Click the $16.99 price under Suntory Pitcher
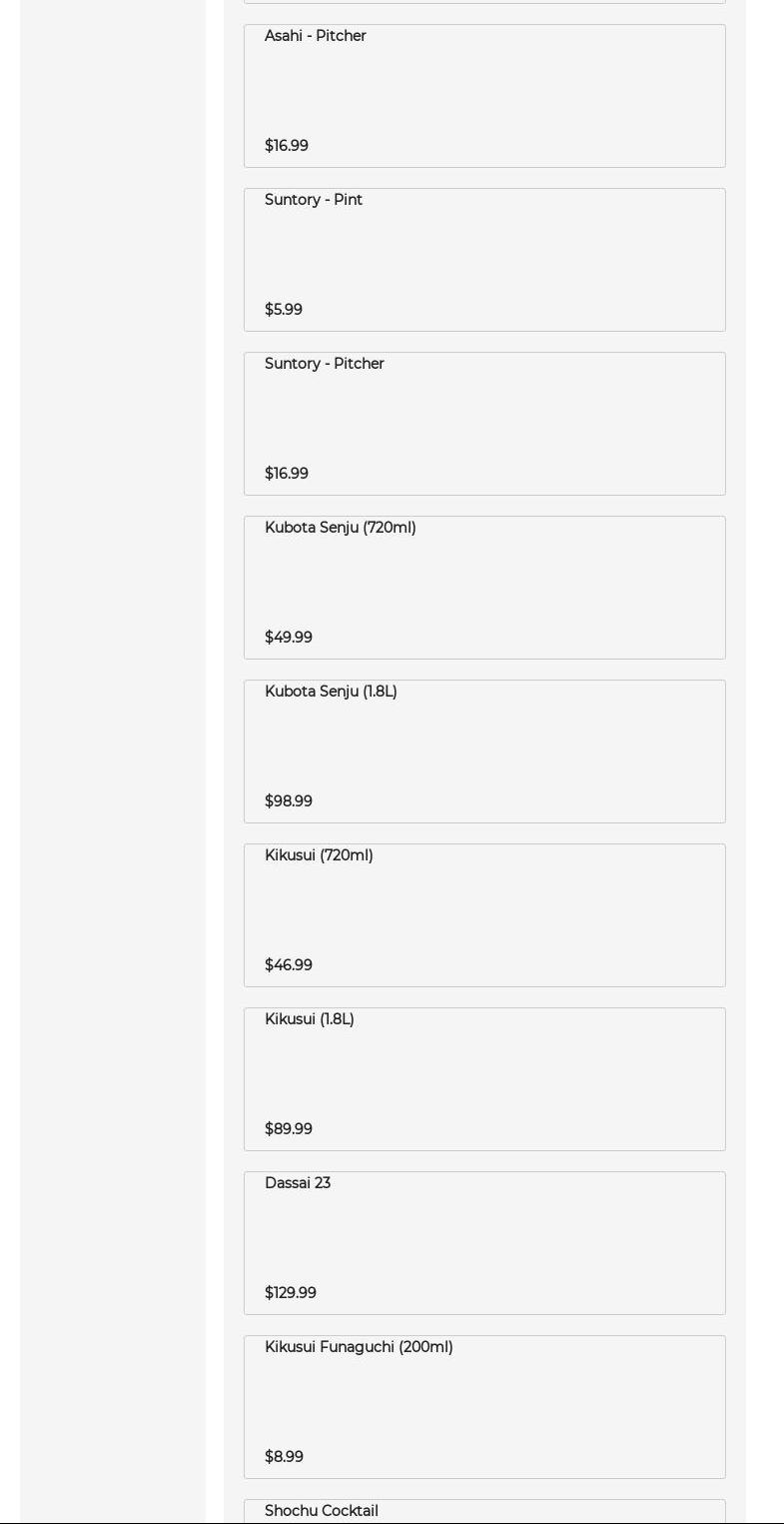Screen dimensions: 784x1524 [287, 474]
